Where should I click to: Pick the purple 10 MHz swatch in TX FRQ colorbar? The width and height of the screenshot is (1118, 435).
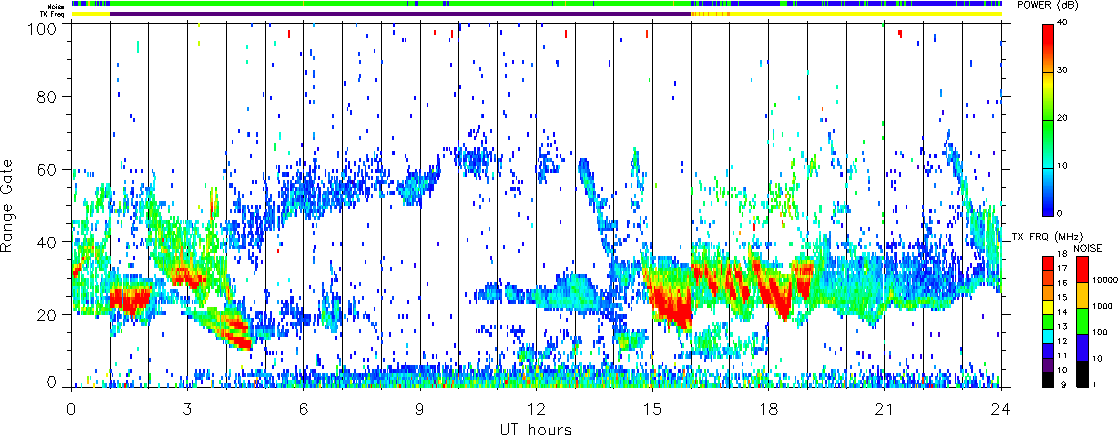(x=1048, y=365)
